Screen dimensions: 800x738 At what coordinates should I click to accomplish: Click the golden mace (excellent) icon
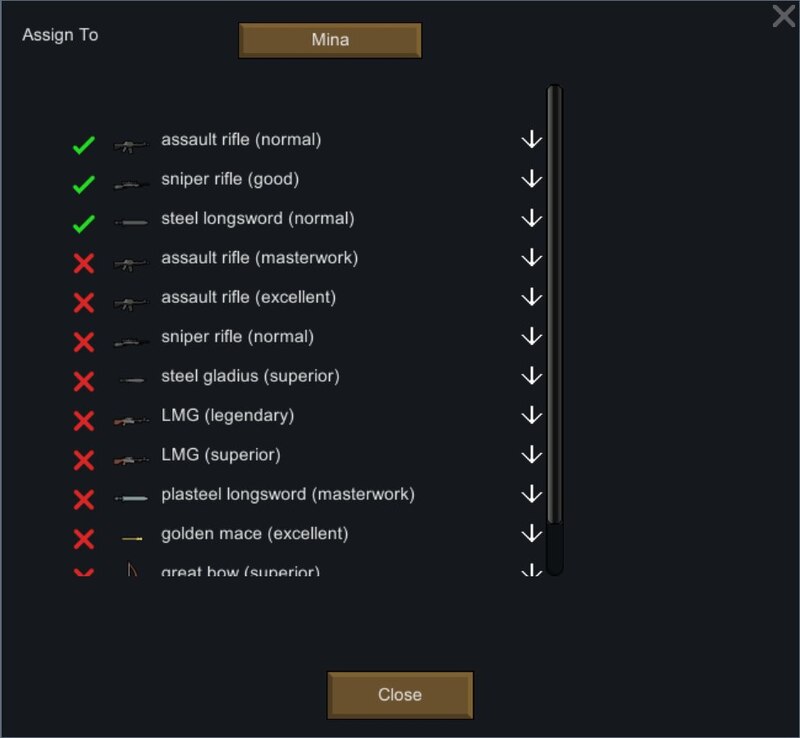pos(132,538)
